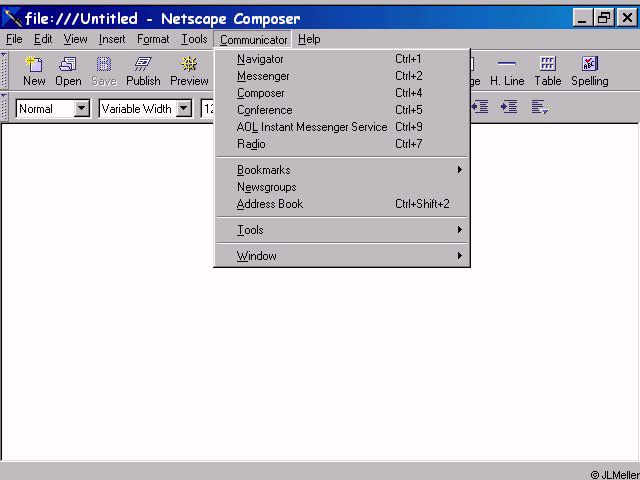Click the formatting toolbar's left grip handle
640x480 pixels.
[x=4, y=107]
